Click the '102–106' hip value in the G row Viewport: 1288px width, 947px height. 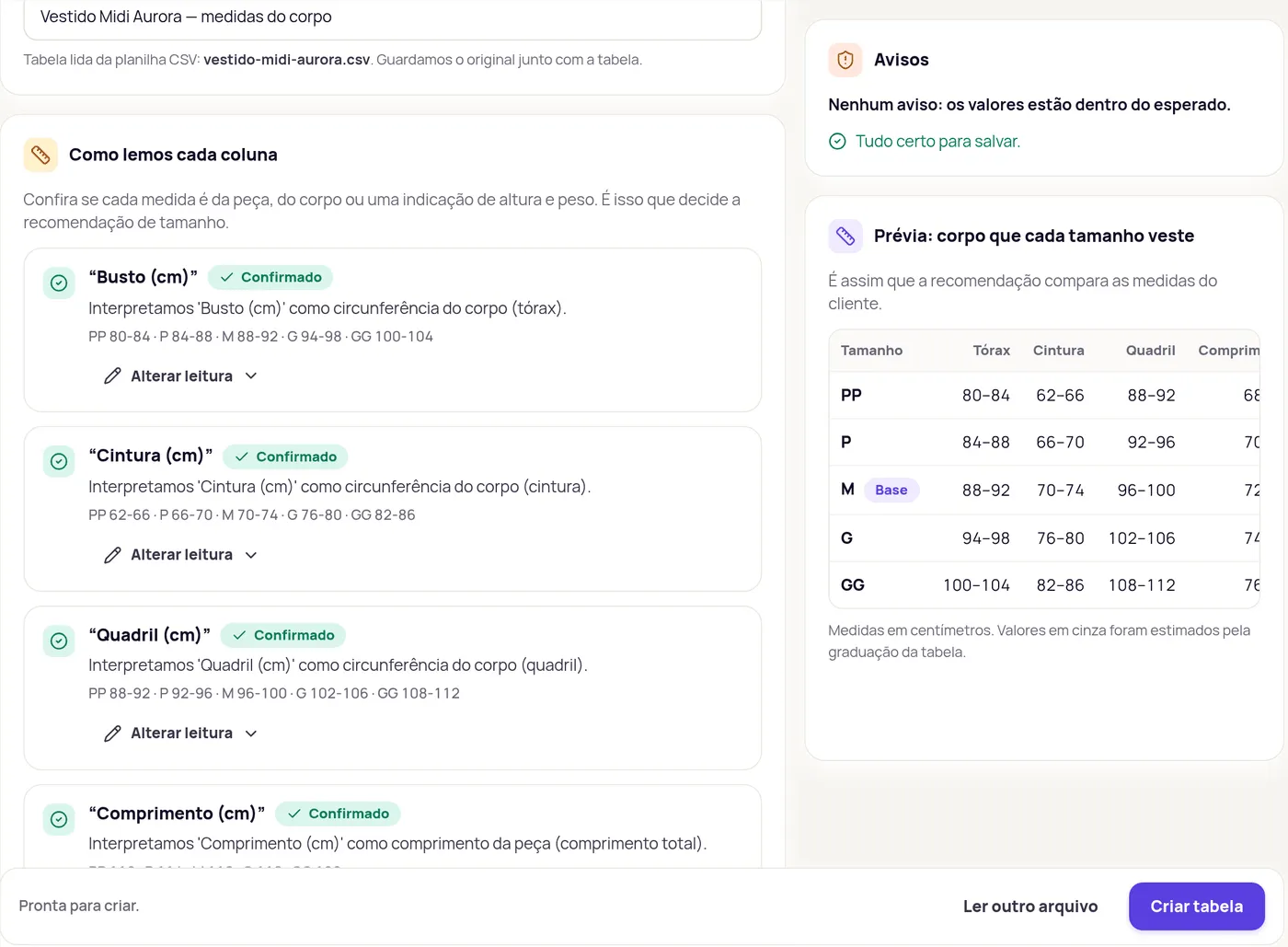(1142, 538)
